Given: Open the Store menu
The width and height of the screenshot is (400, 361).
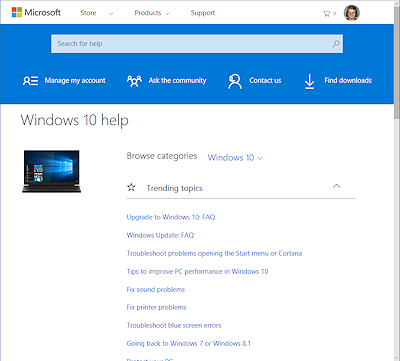Looking at the screenshot, I should point(88,13).
